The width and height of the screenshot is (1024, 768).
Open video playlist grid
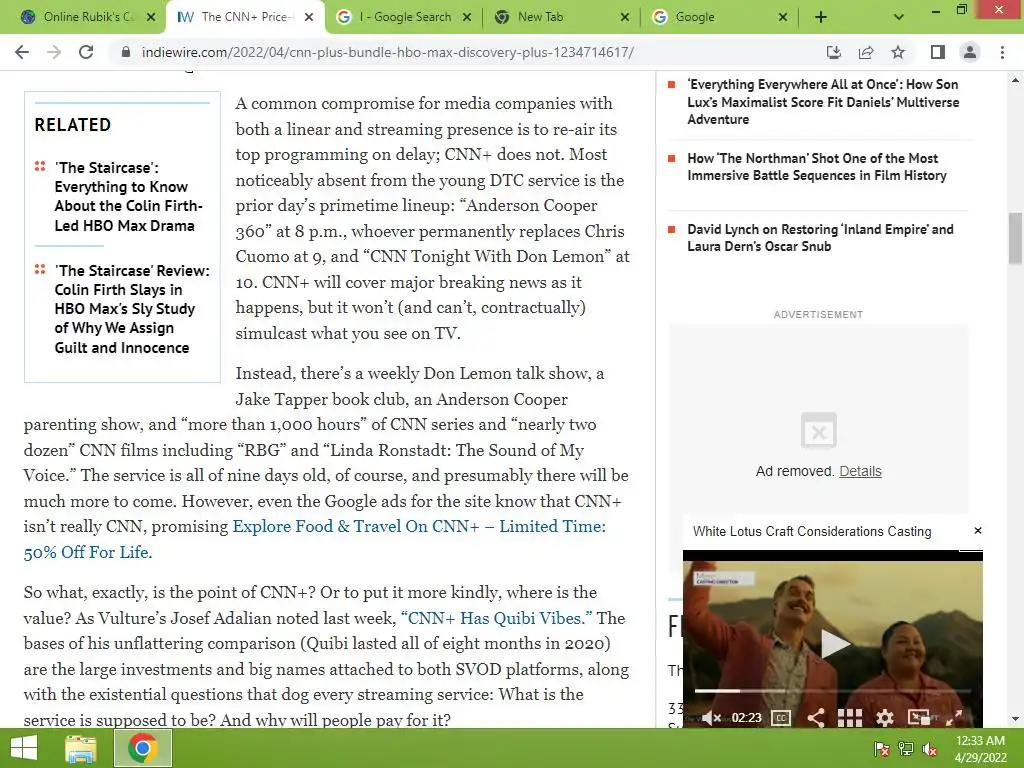tap(850, 718)
